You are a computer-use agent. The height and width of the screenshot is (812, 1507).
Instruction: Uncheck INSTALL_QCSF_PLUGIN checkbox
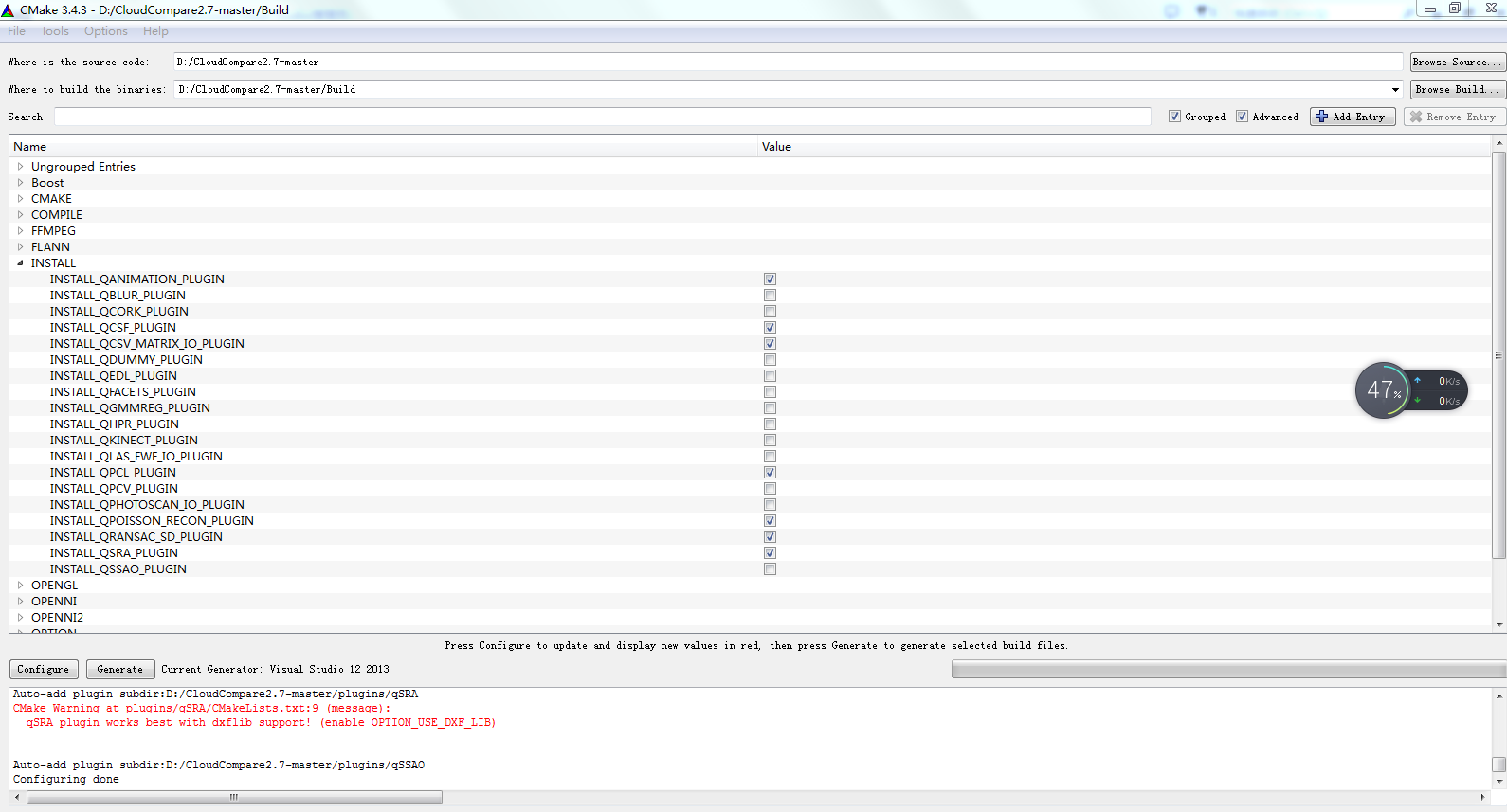770,328
